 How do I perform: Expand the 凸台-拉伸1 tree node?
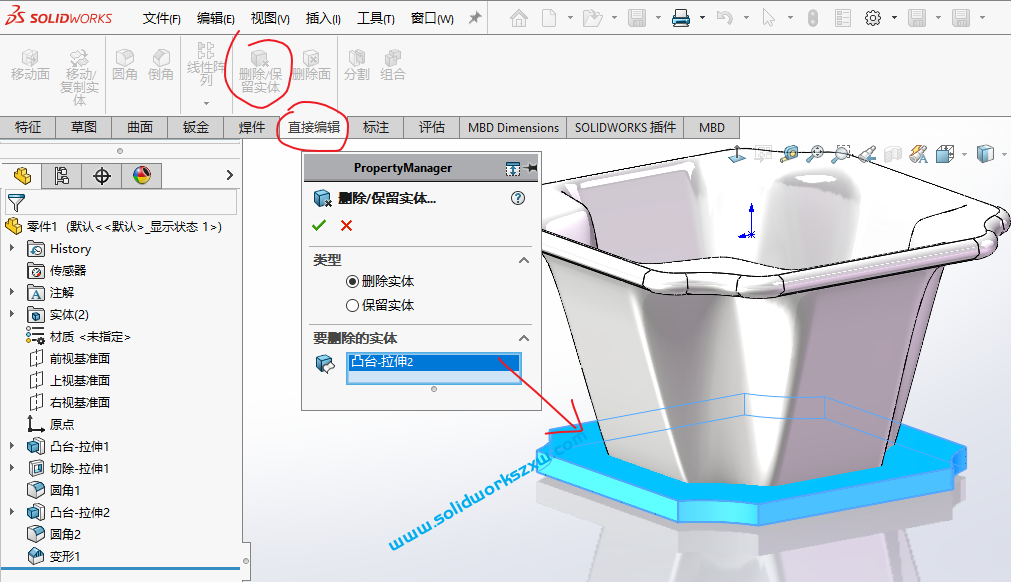12,446
